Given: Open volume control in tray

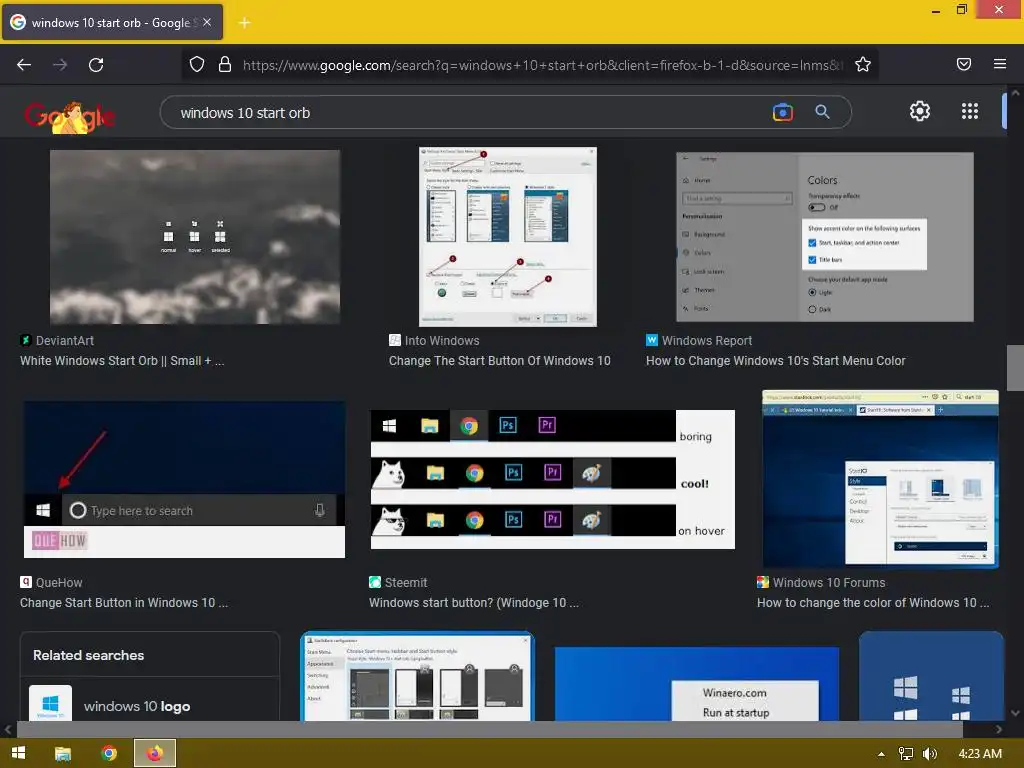Looking at the screenshot, I should point(929,754).
